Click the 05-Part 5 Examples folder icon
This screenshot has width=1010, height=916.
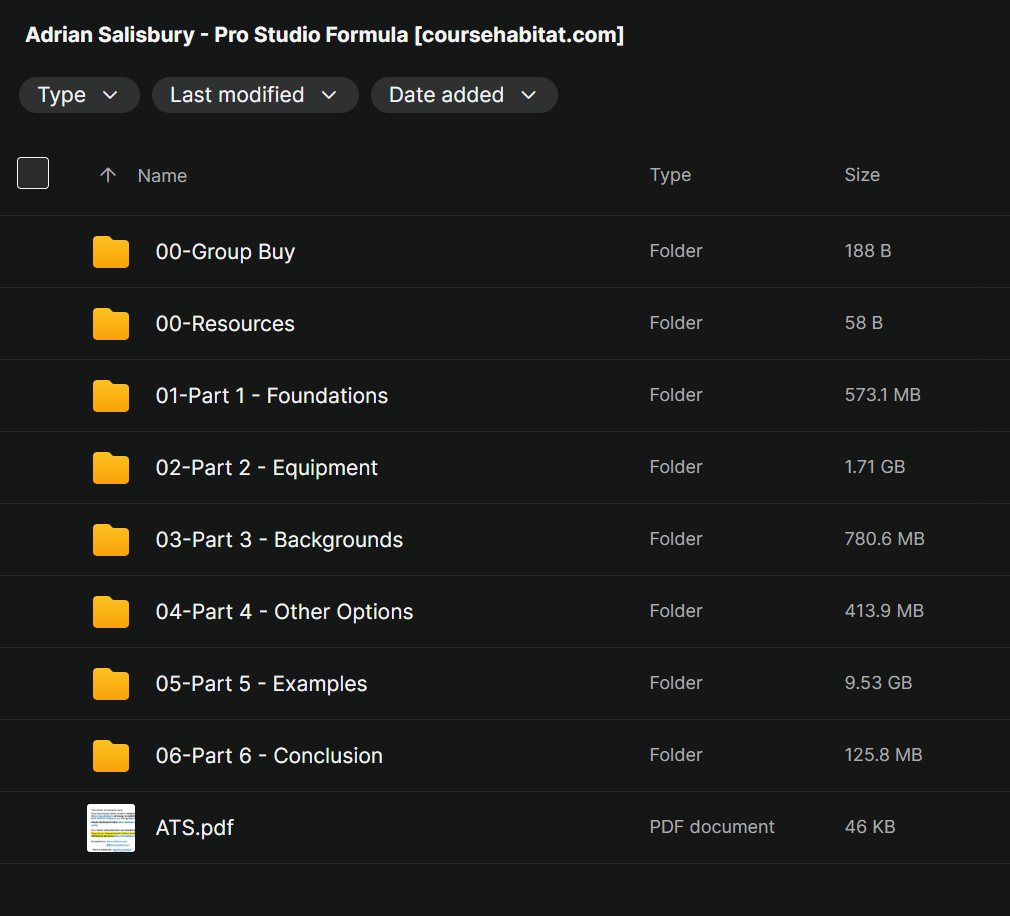[x=111, y=684]
